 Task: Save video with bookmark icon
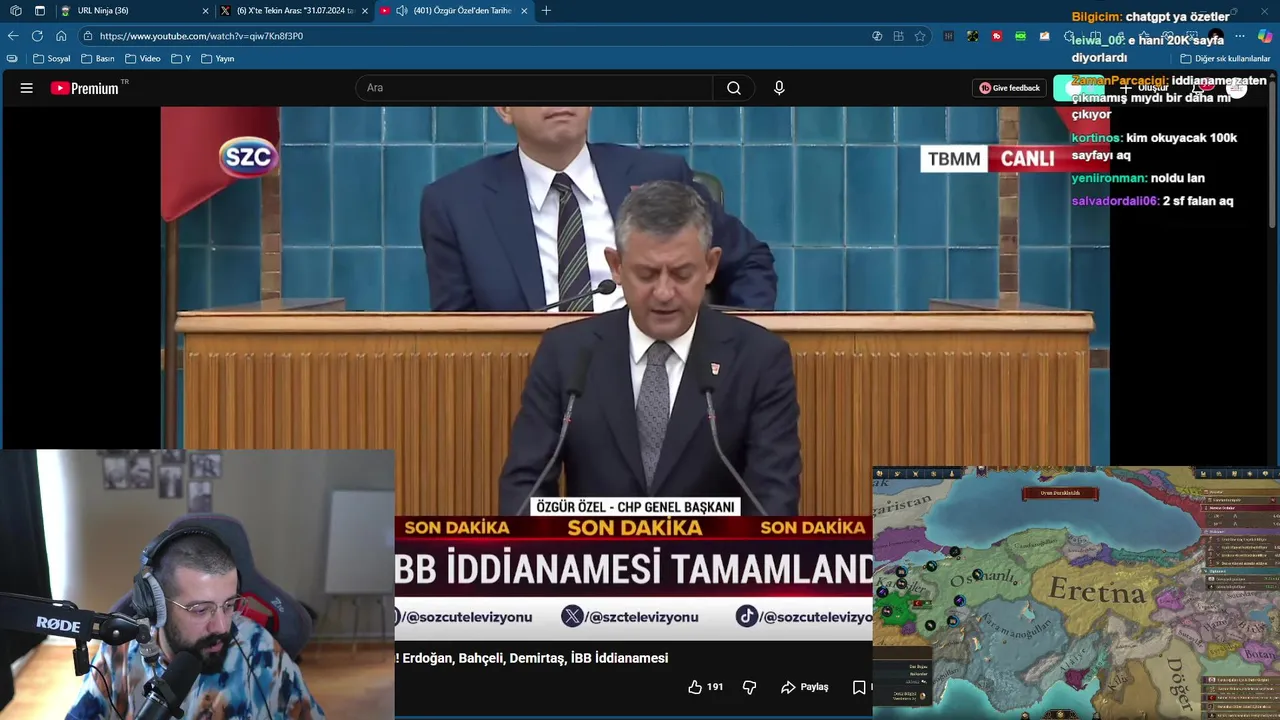859,687
